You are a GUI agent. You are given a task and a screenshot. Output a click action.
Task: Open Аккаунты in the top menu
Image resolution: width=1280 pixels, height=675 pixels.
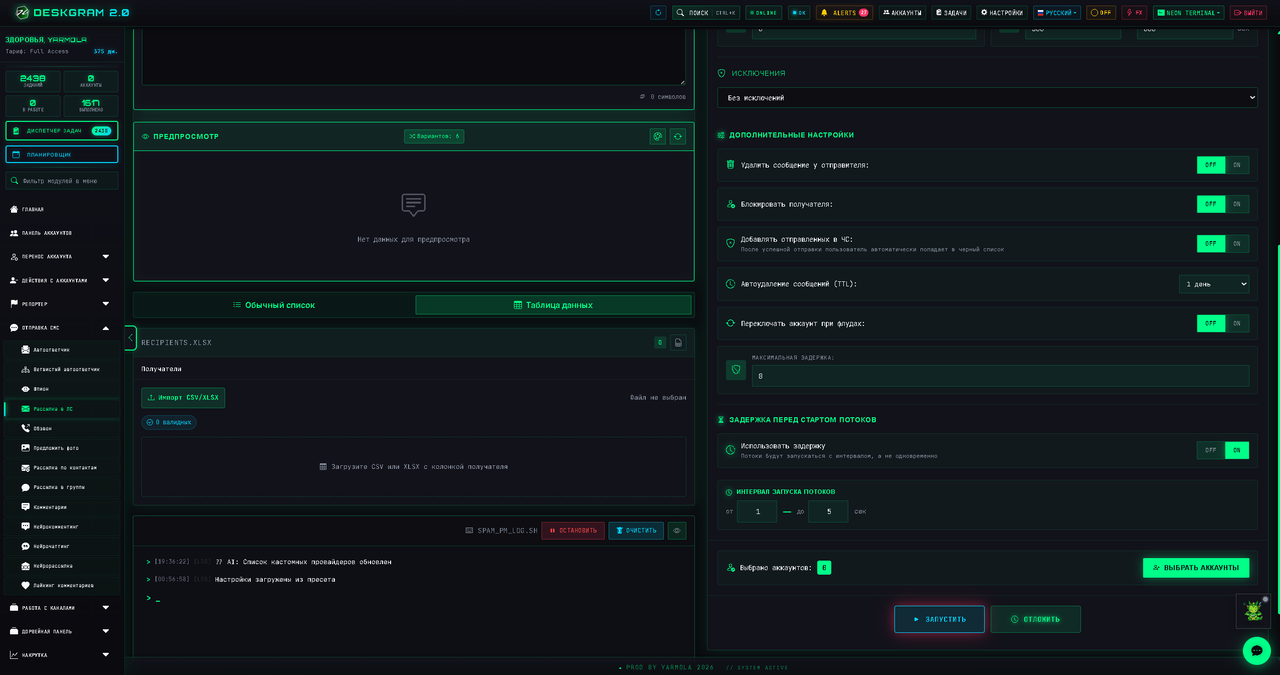click(902, 13)
